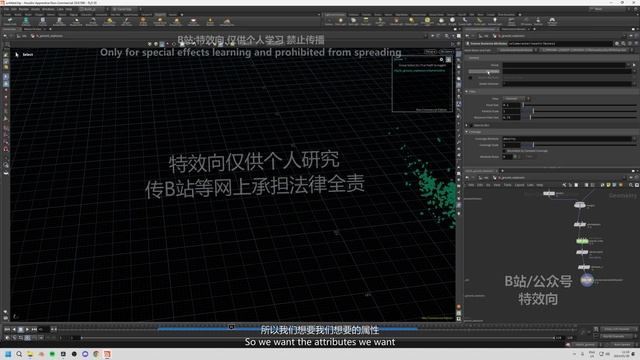
Task: Click the Coverage Scale slider handle
Action: (533, 145)
